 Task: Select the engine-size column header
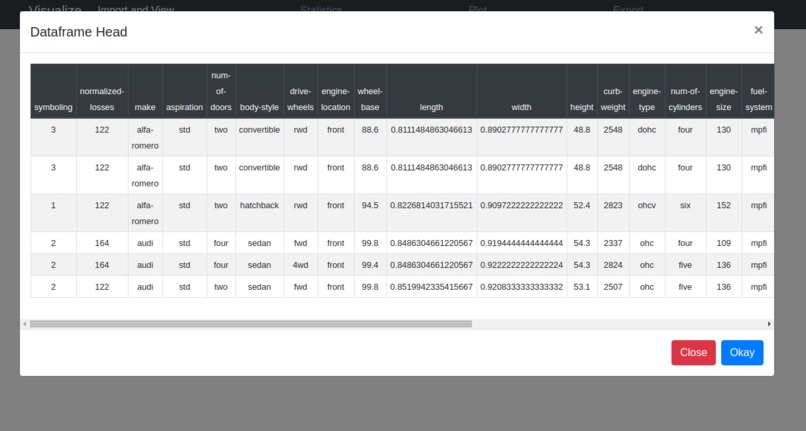pyautogui.click(x=724, y=92)
